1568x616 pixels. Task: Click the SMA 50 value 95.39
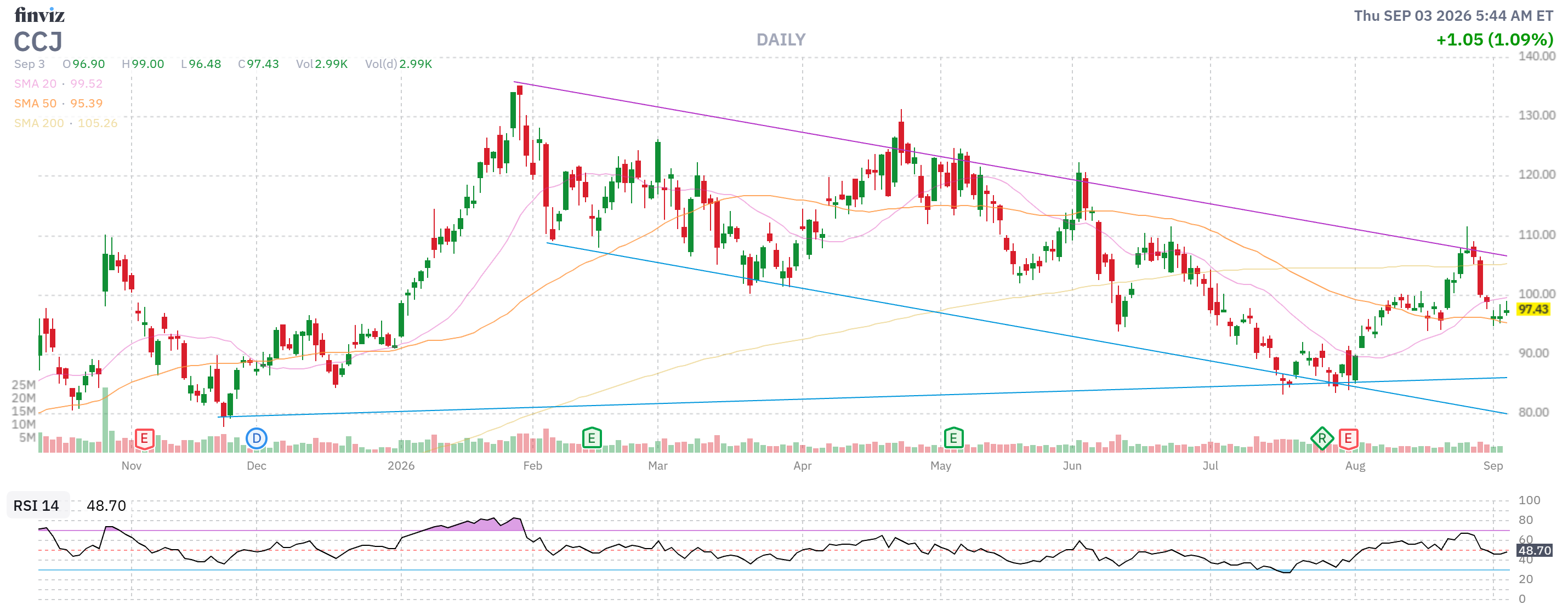[x=87, y=104]
